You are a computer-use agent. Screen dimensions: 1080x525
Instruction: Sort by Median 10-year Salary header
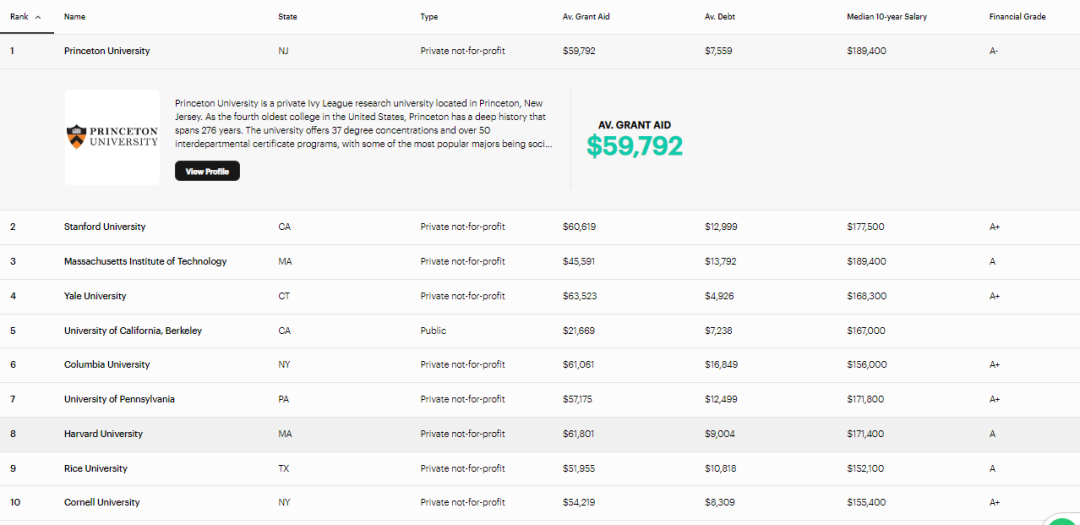click(886, 17)
